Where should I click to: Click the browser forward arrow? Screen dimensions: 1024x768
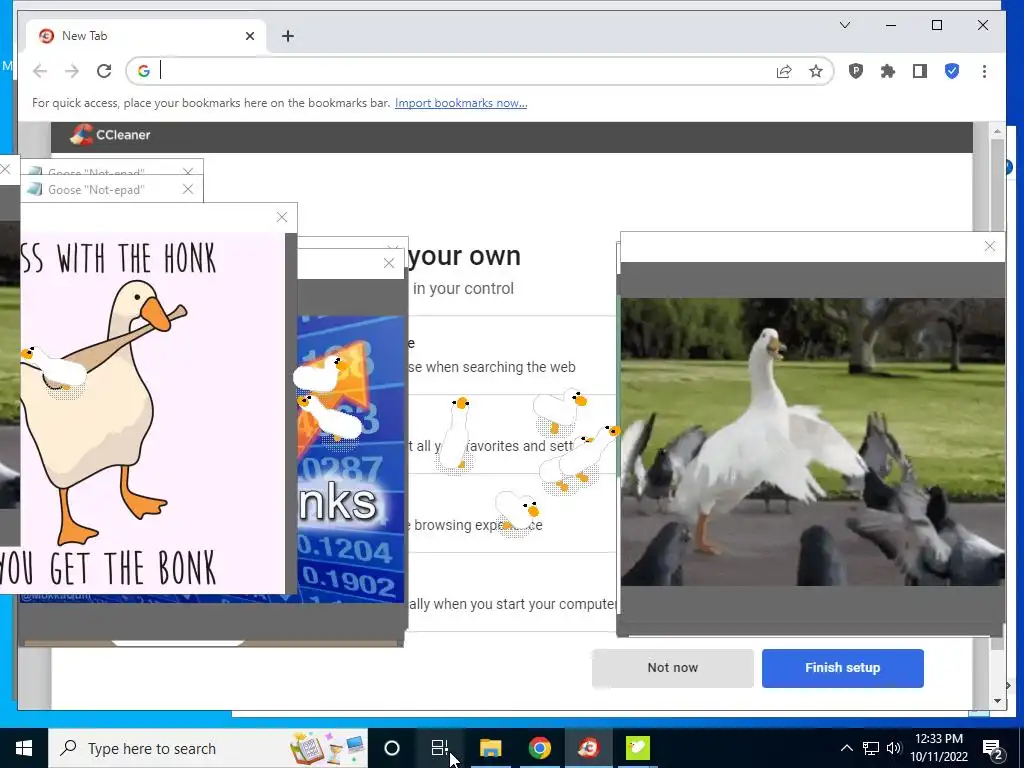(72, 71)
